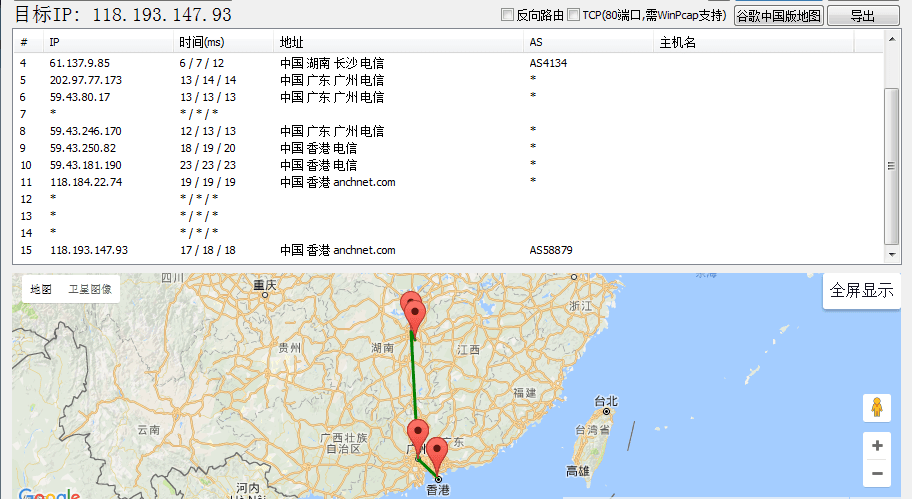Click the 导出 export button
This screenshot has height=499, width=912.
pyautogui.click(x=862, y=16)
